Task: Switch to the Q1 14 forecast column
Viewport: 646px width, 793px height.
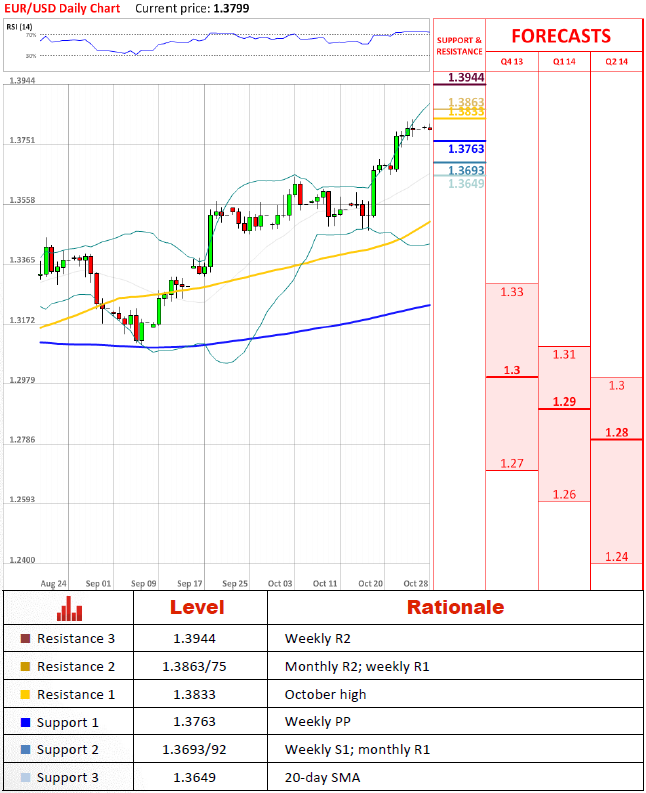Action: click(564, 61)
